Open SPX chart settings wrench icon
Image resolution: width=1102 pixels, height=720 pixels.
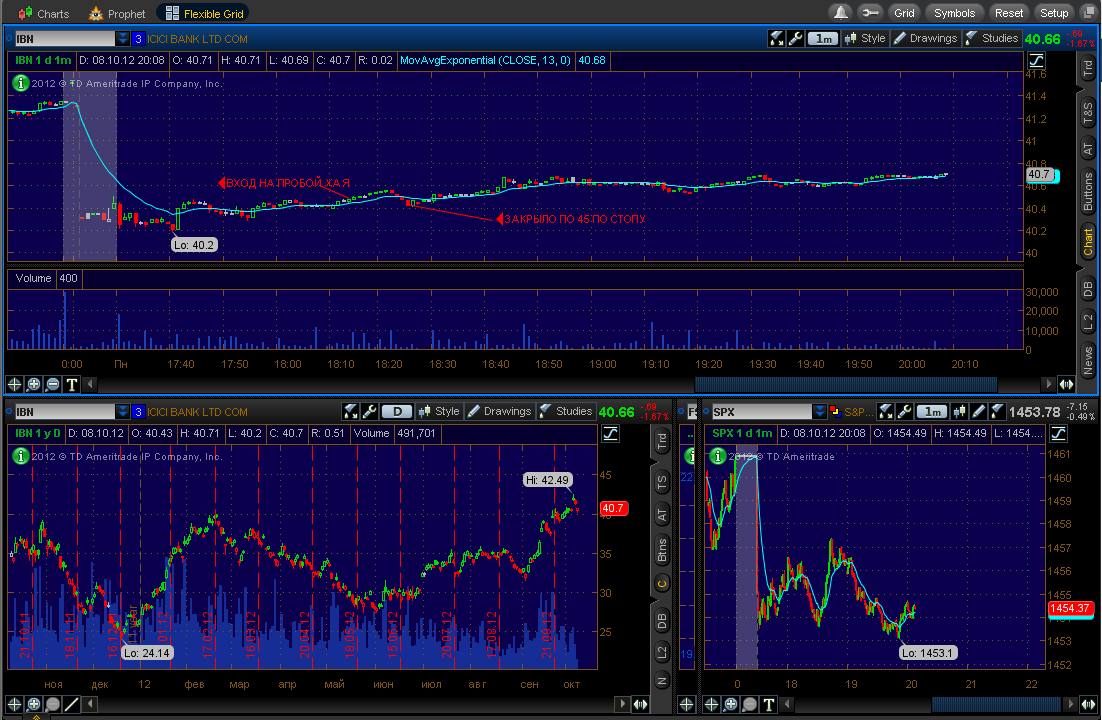905,411
